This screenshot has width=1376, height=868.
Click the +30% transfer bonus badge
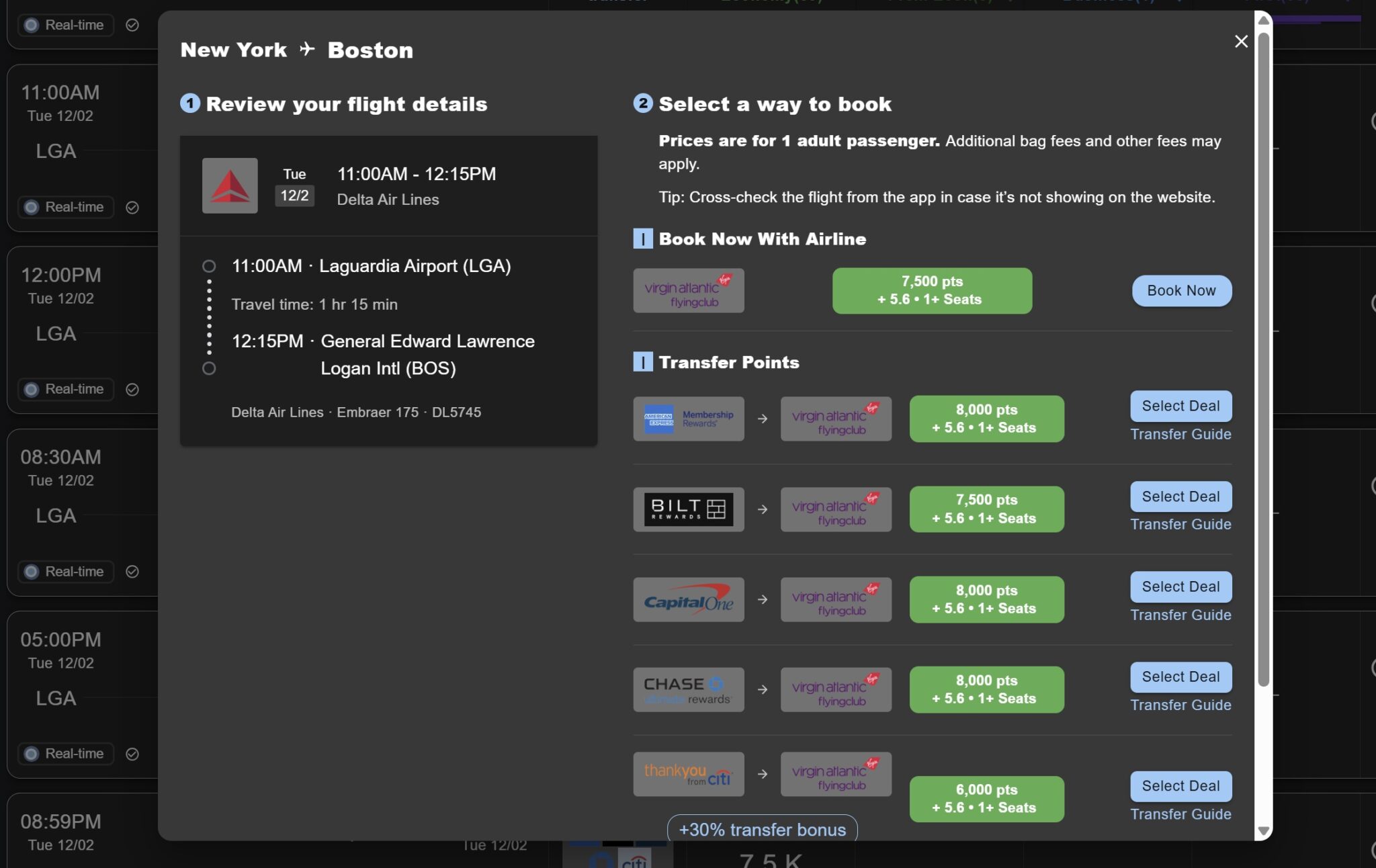pos(762,829)
